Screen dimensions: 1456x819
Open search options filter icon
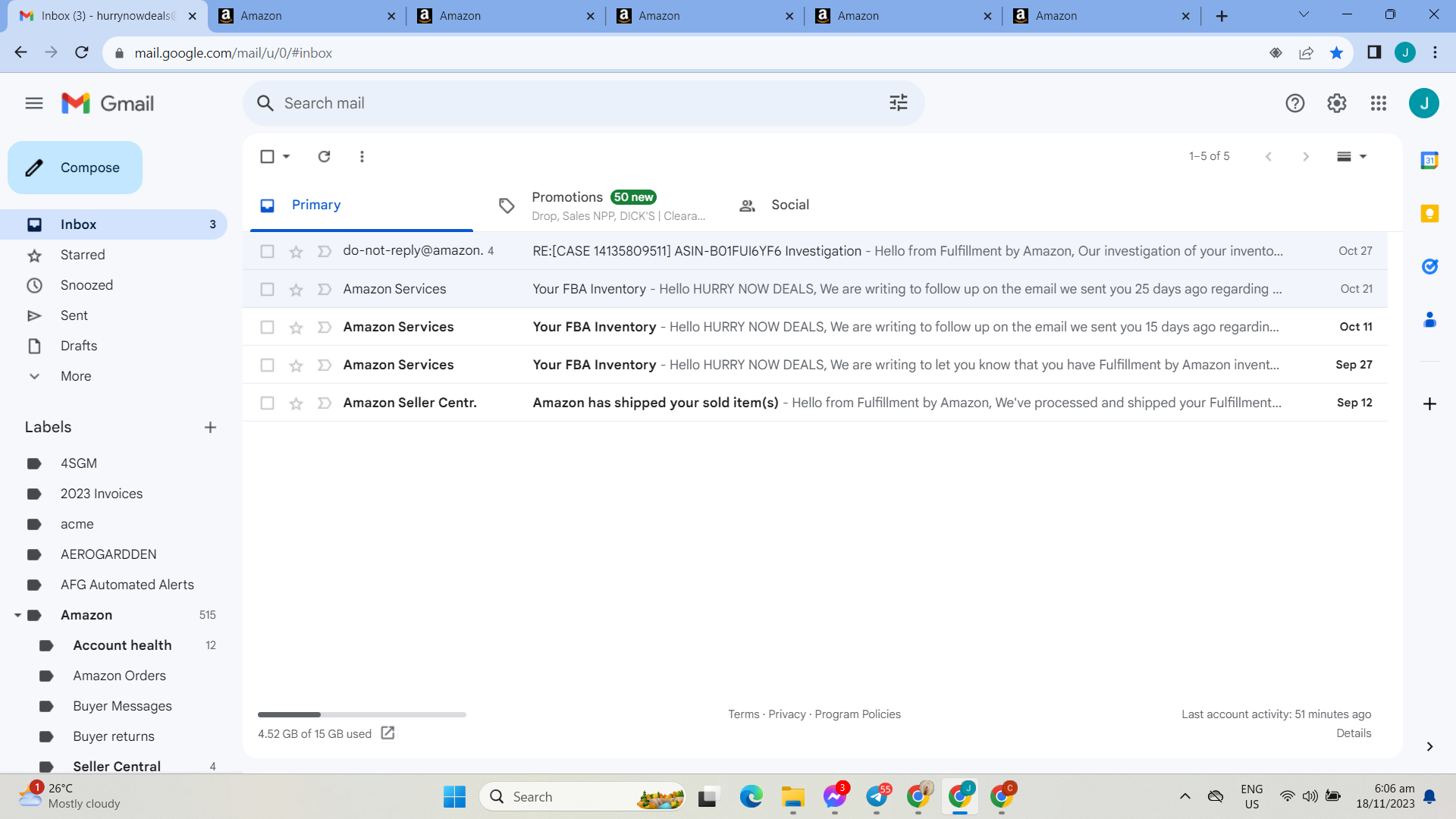[899, 103]
